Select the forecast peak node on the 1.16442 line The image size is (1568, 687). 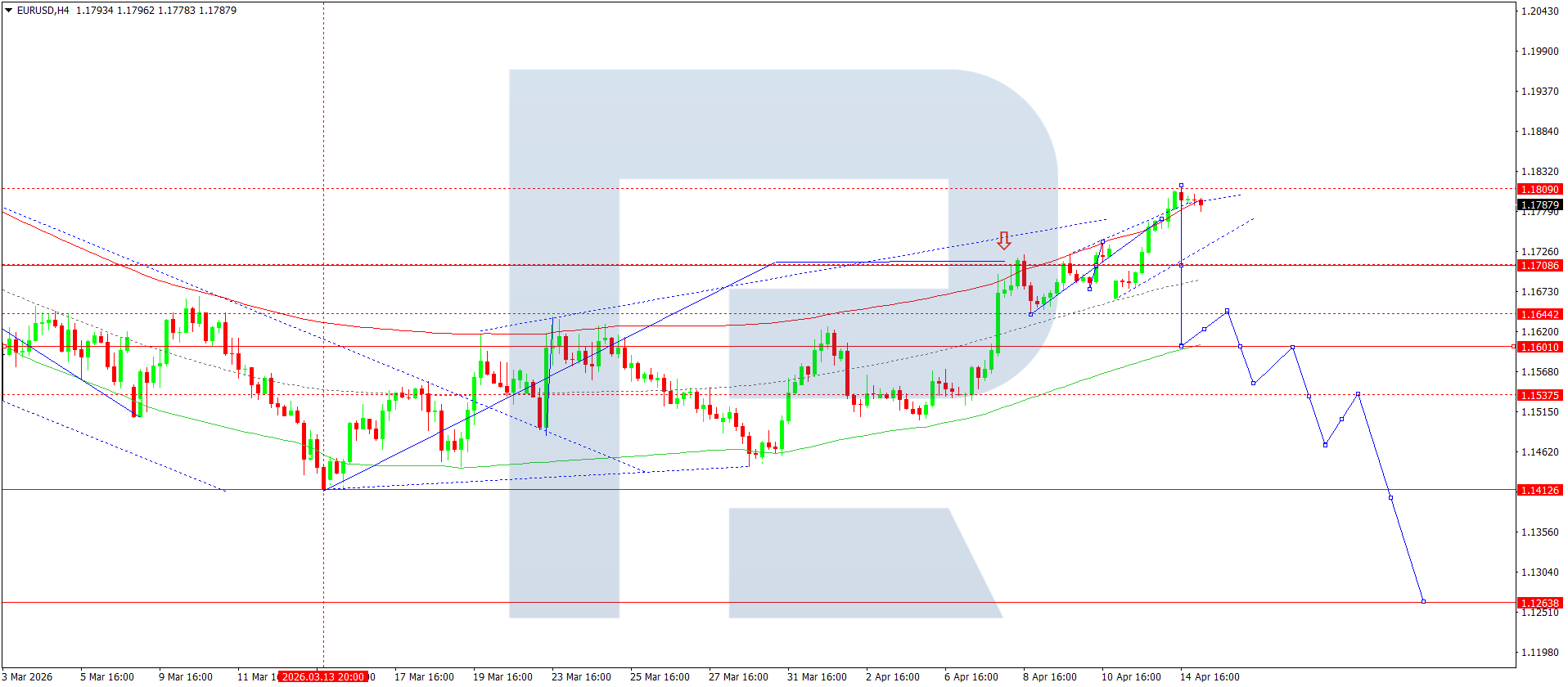click(x=1227, y=312)
